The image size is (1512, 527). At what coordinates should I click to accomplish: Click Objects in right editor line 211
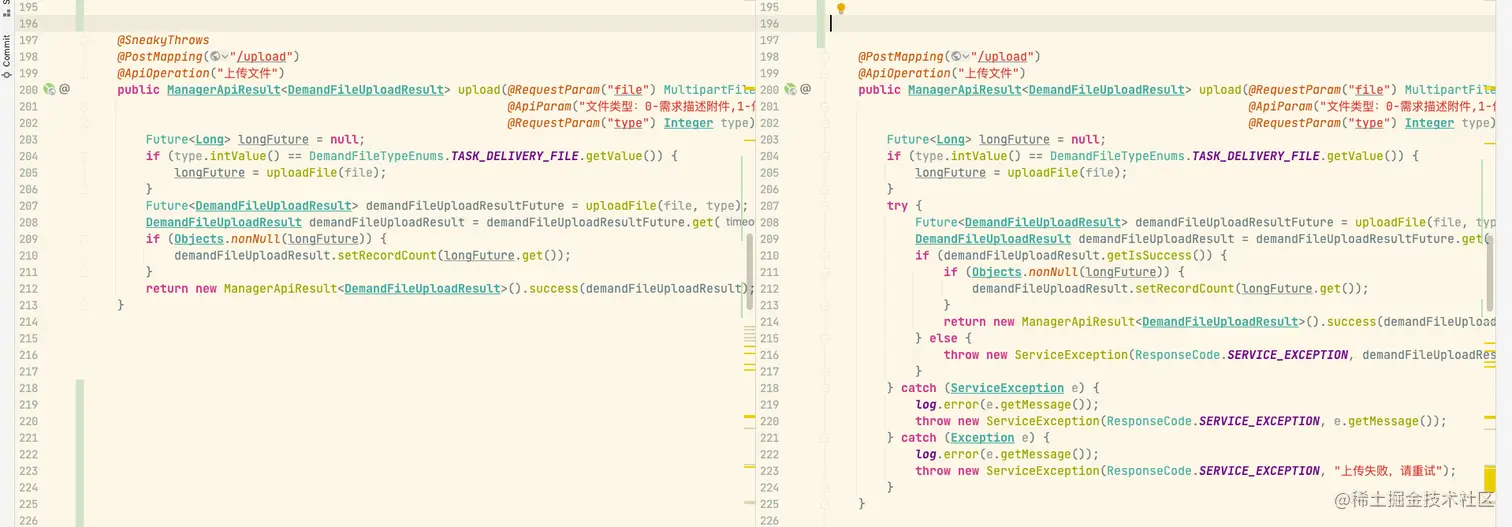[x=996, y=272]
